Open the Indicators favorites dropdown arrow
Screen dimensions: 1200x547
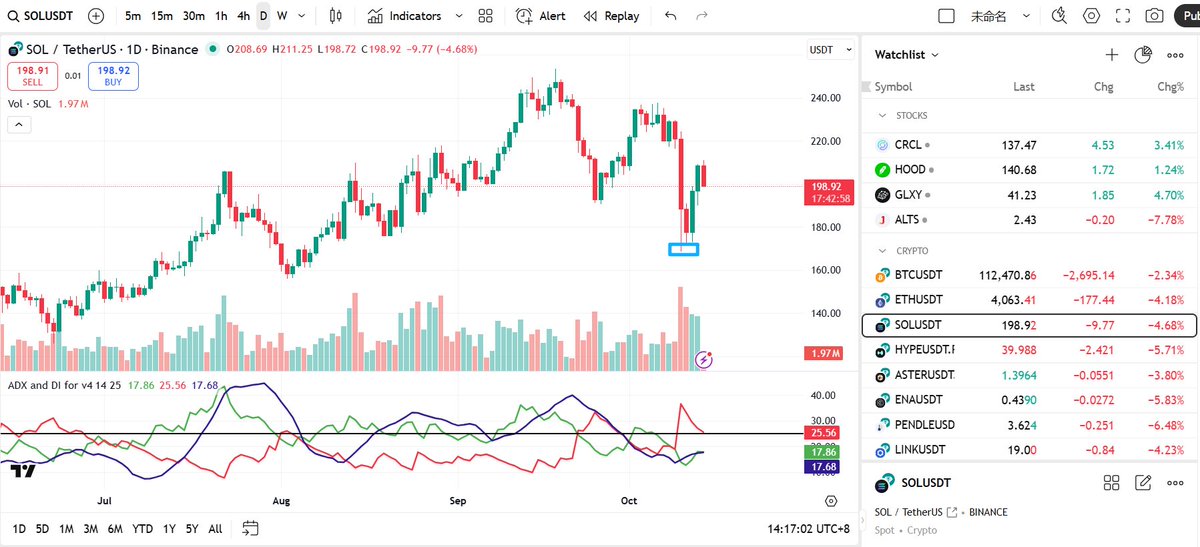click(x=459, y=16)
